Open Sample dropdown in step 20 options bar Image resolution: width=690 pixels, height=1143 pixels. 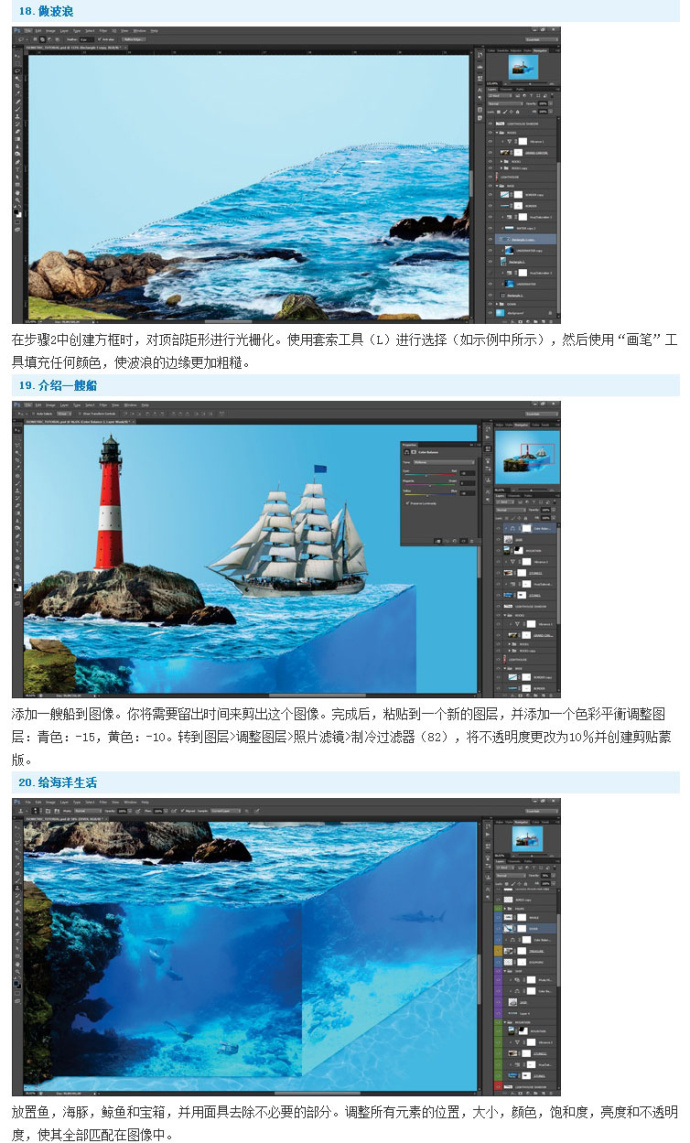226,811
